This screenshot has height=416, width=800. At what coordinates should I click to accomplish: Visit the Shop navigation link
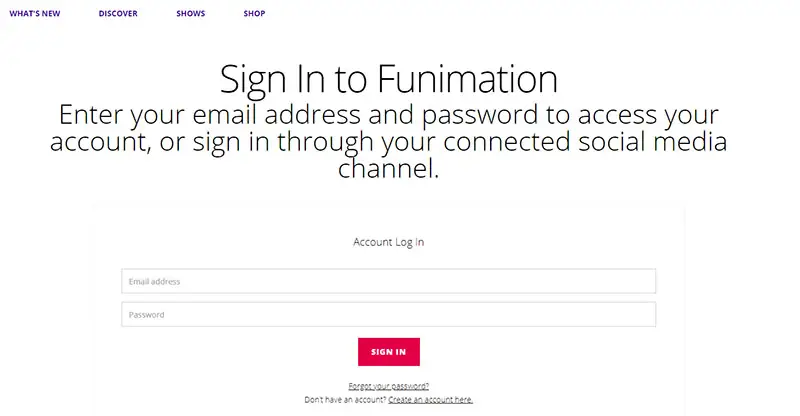254,13
